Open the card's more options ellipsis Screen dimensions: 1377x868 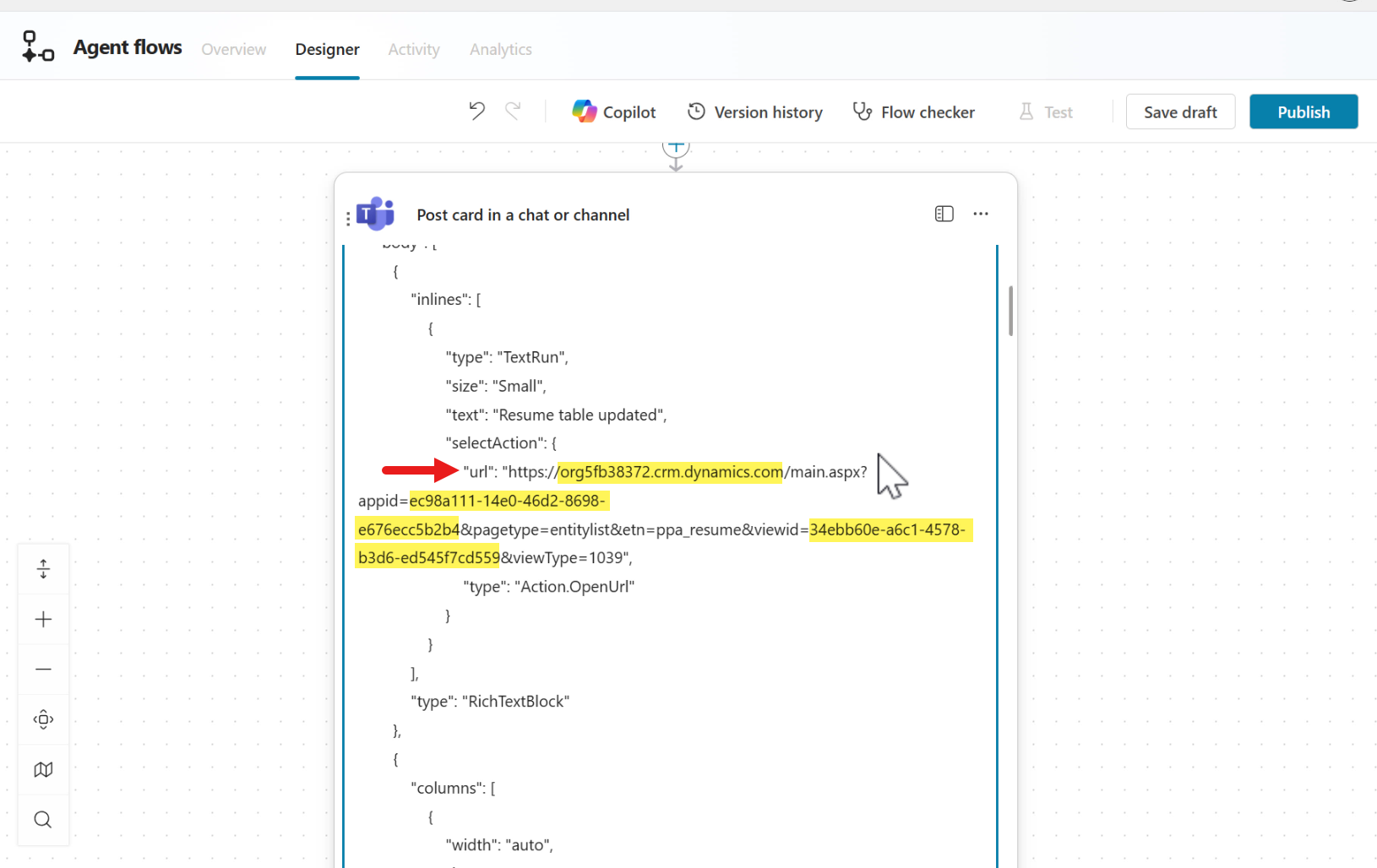(980, 214)
